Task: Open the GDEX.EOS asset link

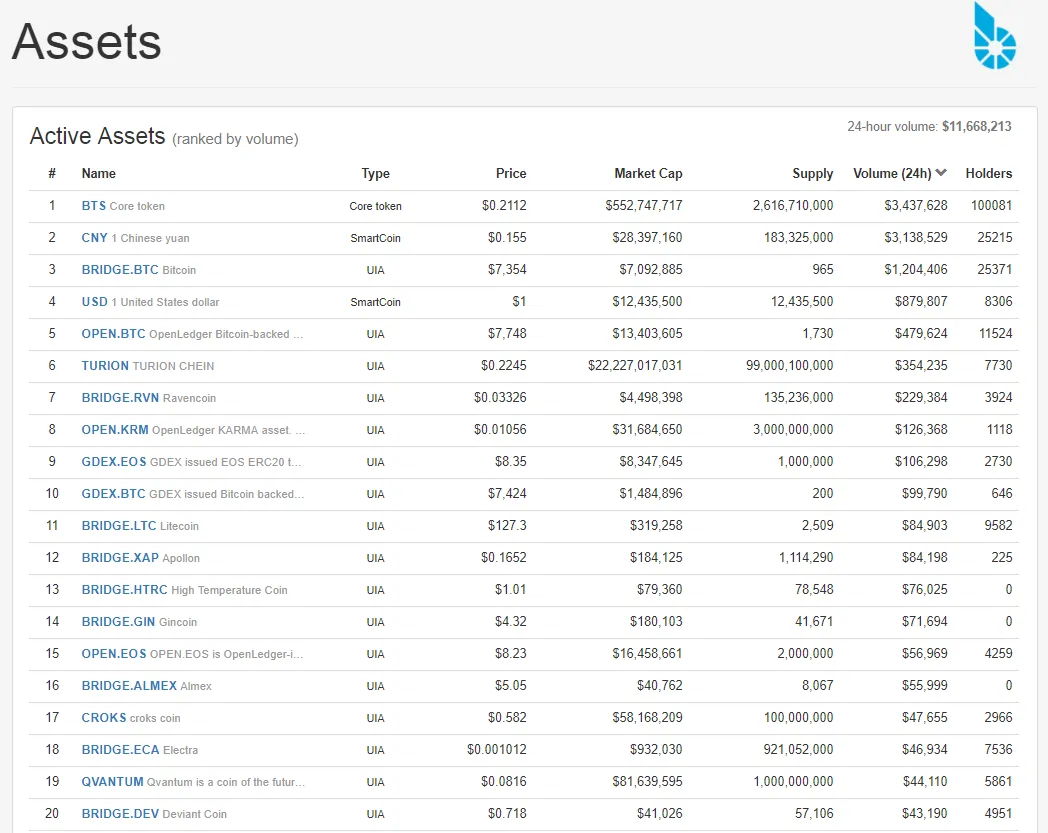Action: pyautogui.click(x=114, y=462)
